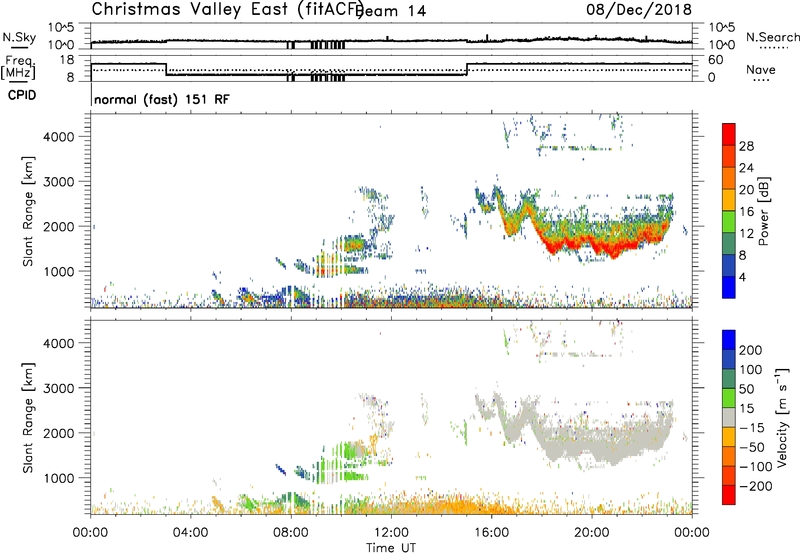Click the "Beam 14" label
The height and width of the screenshot is (554, 800).
[392, 11]
